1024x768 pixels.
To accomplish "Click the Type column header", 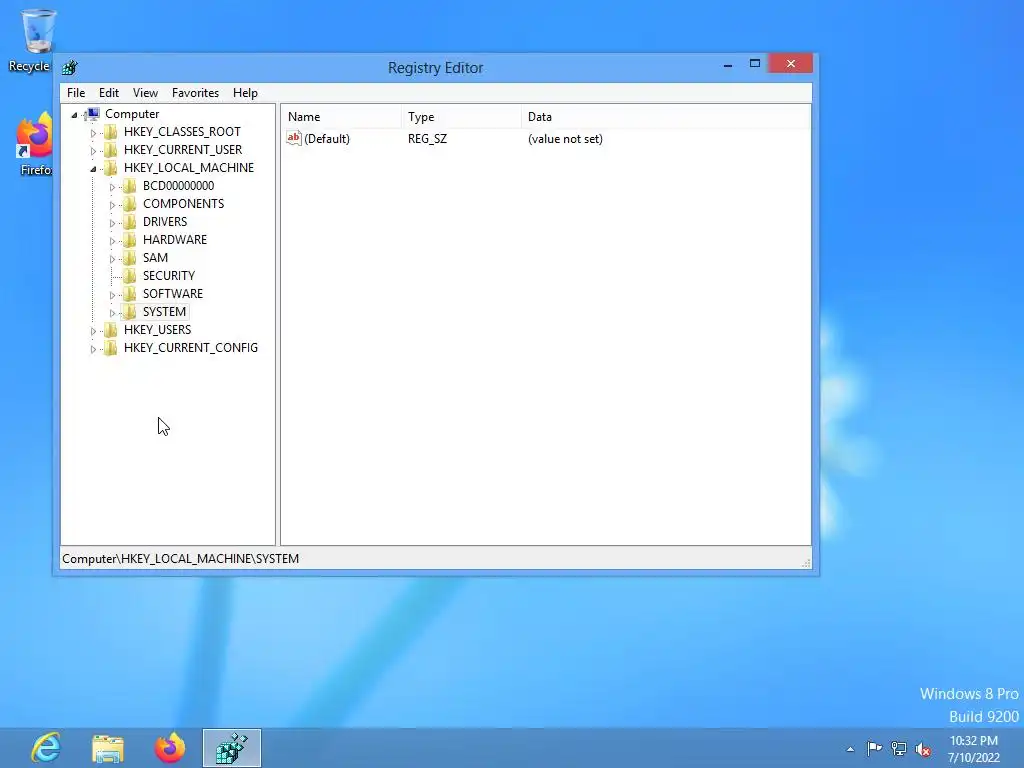I will tap(462, 117).
